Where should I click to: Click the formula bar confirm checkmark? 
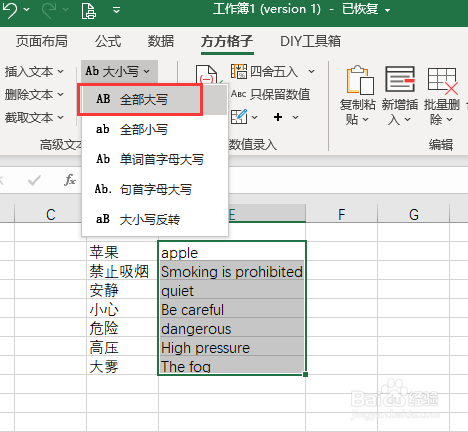[34, 180]
